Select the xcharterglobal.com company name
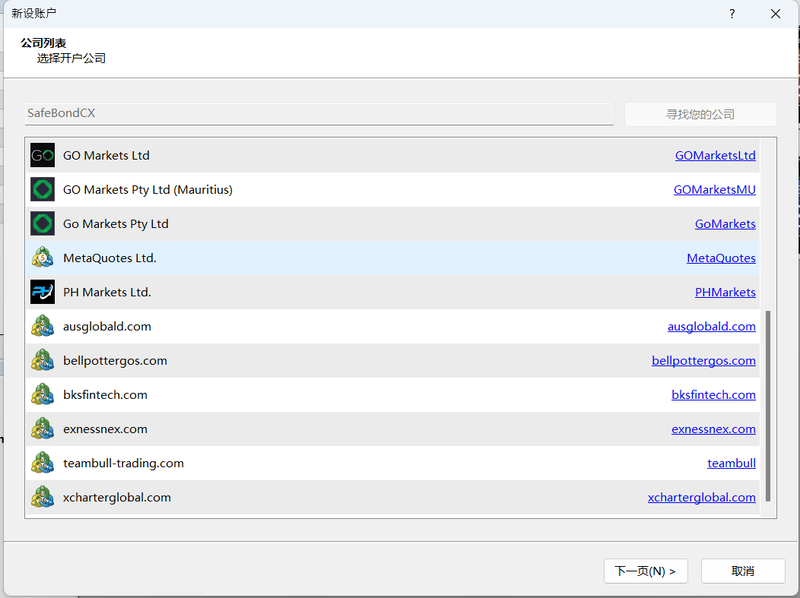 coord(117,497)
